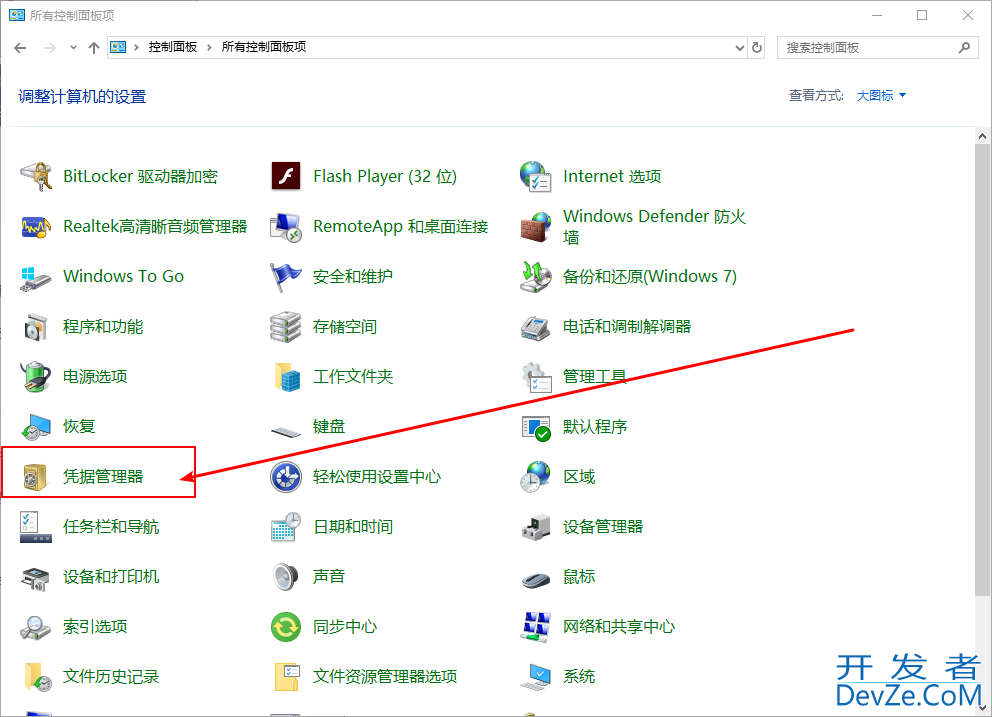Viewport: 992px width, 717px height.
Task: Open 日期和时间 calendar icon
Action: pyautogui.click(x=286, y=527)
